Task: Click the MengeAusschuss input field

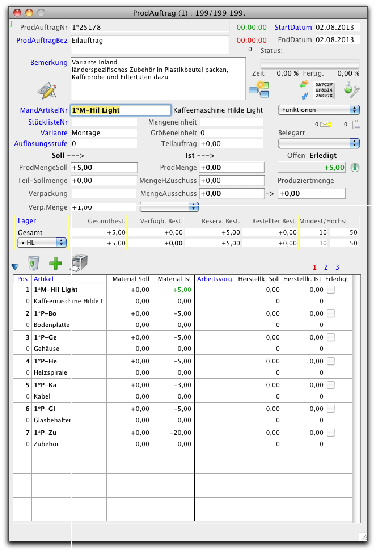Action: tap(232, 194)
